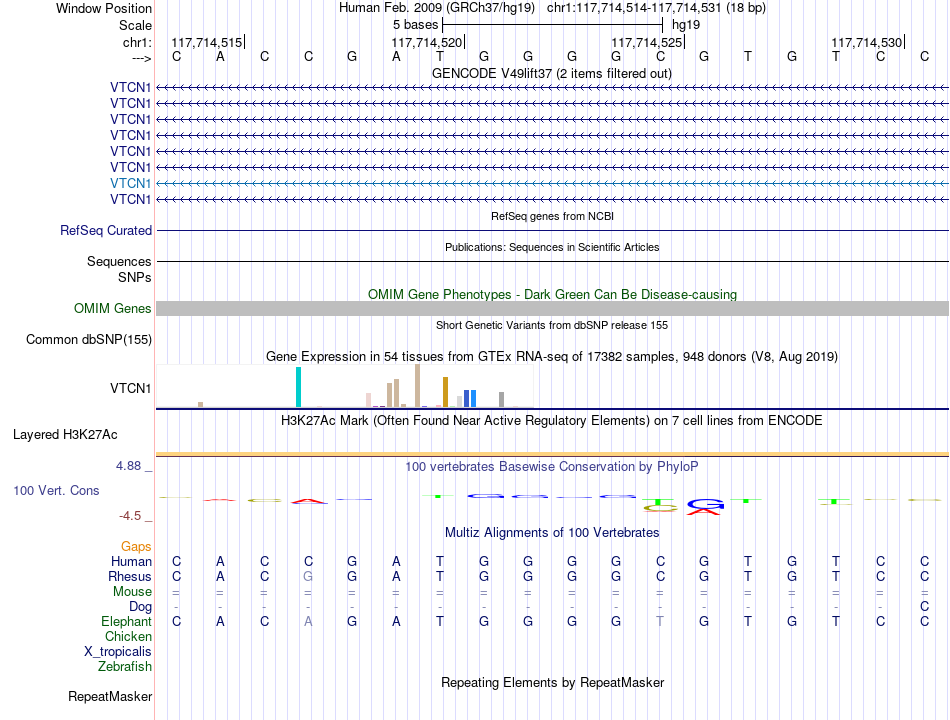
Task: Click the tallest tan bar in GTEx chart
Action: click(417, 385)
